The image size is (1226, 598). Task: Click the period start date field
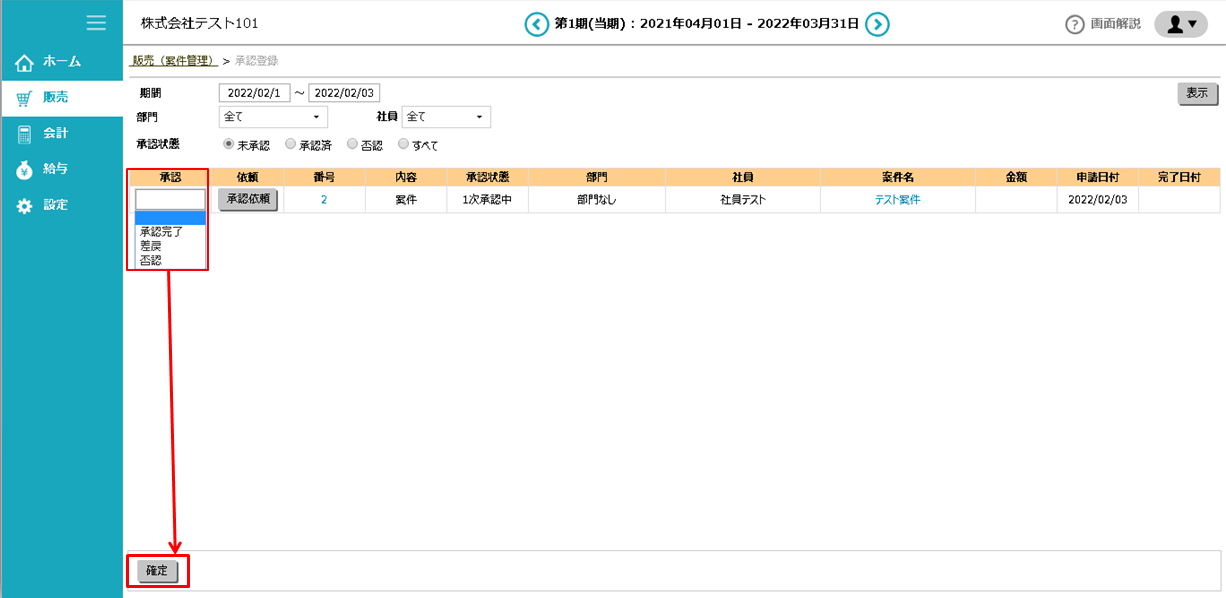click(x=254, y=93)
